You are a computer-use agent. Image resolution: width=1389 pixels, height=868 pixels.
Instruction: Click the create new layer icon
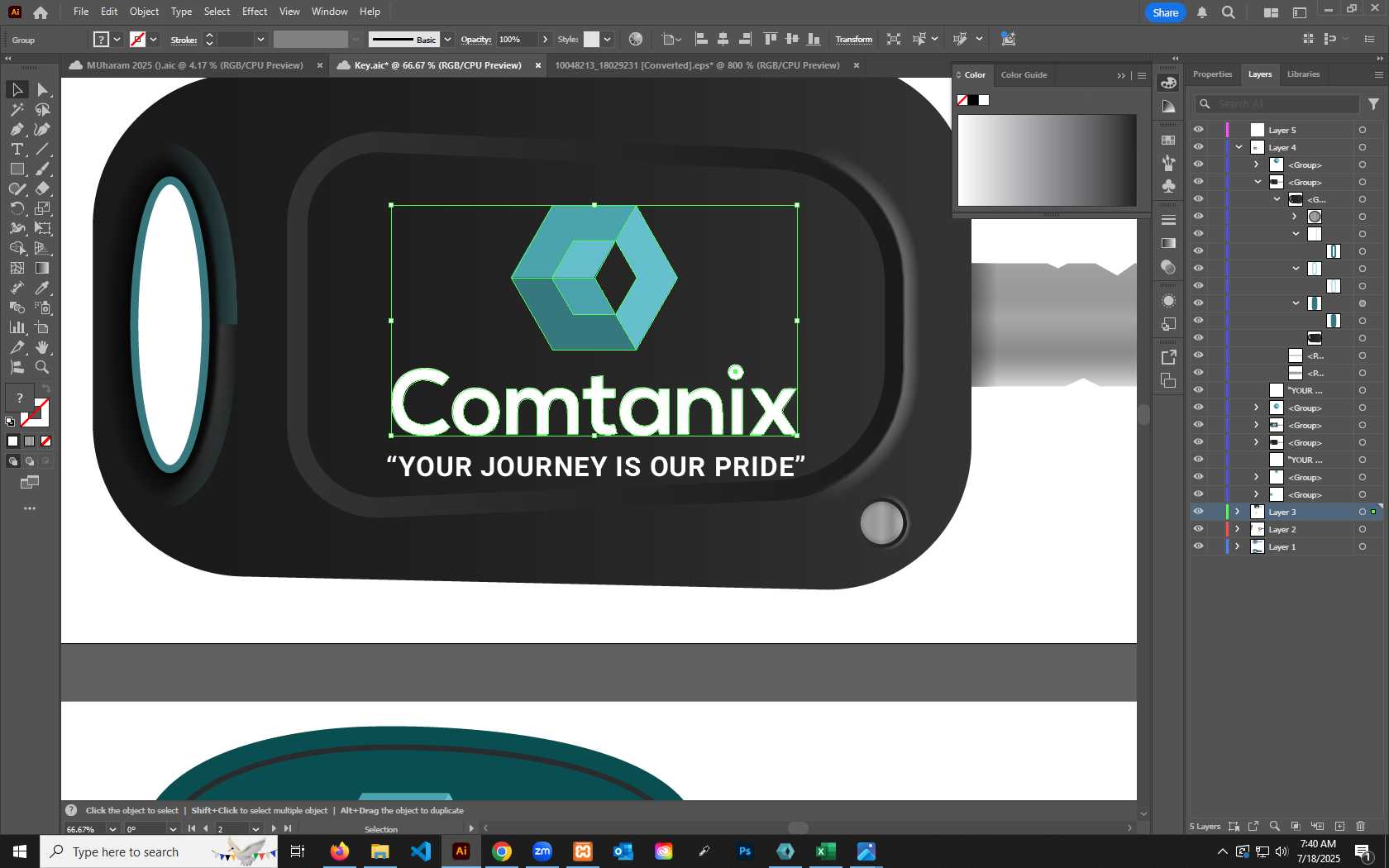pos(1339,826)
